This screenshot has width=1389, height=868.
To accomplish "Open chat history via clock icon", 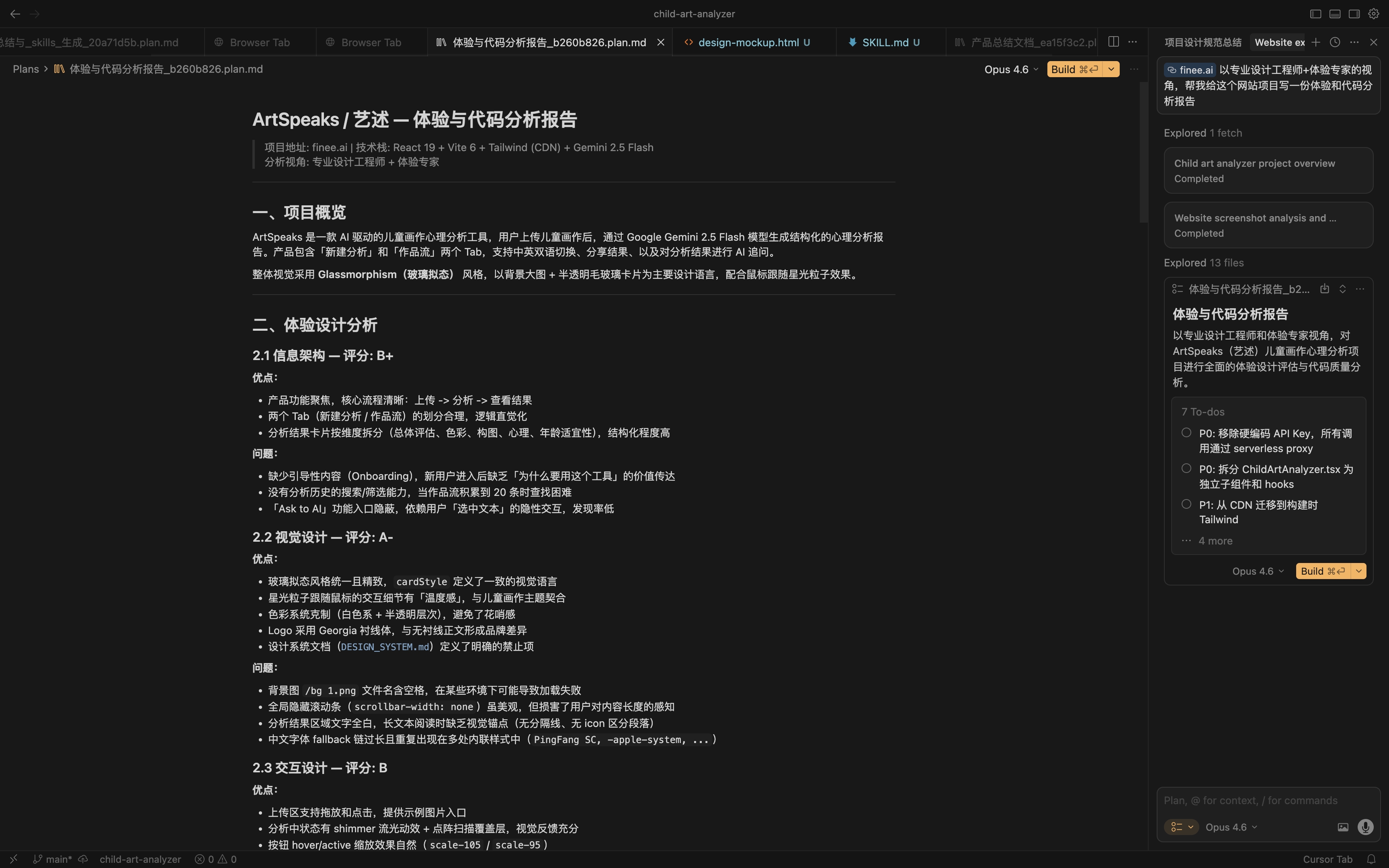I will tap(1334, 42).
